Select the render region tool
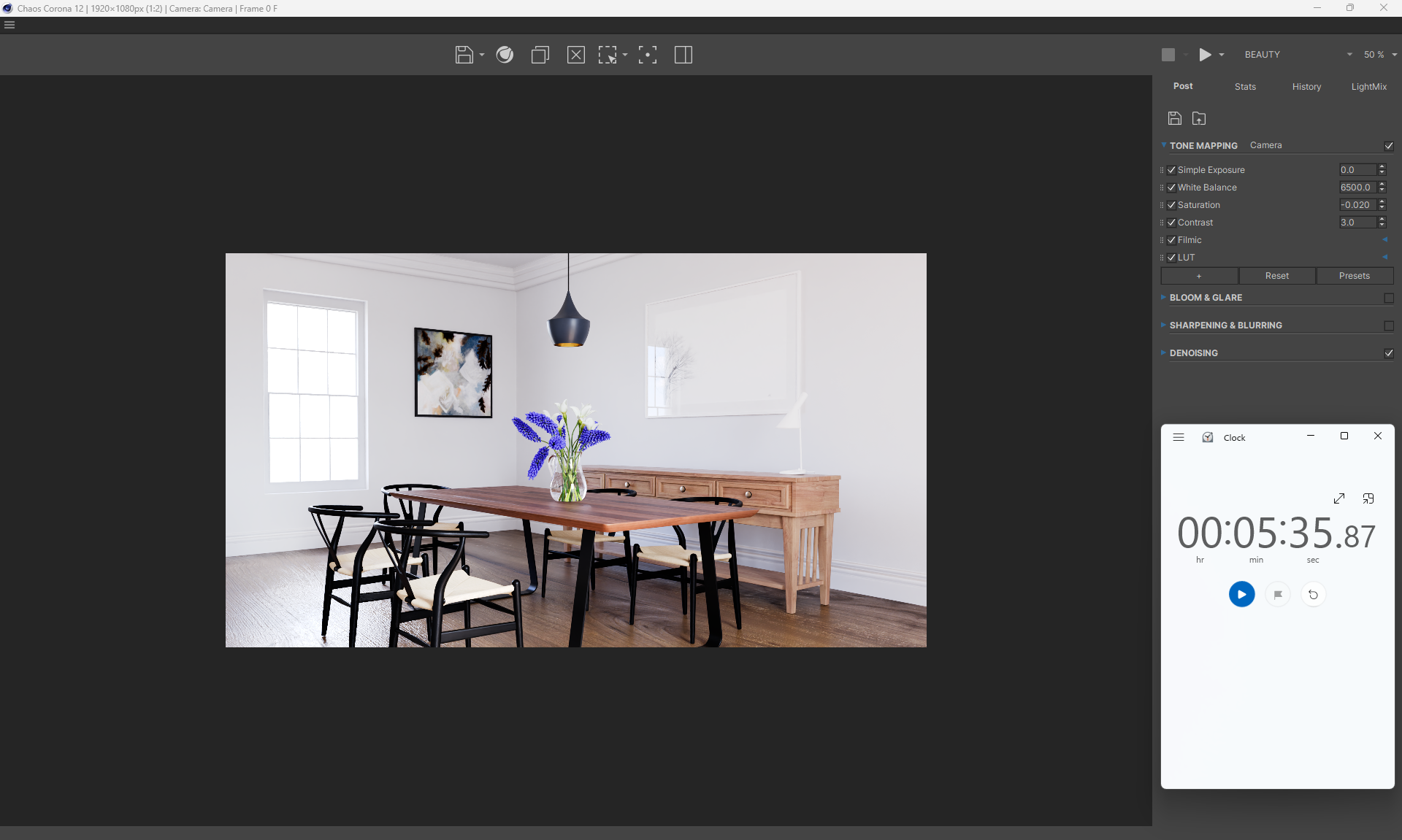Image resolution: width=1402 pixels, height=840 pixels. (x=608, y=55)
